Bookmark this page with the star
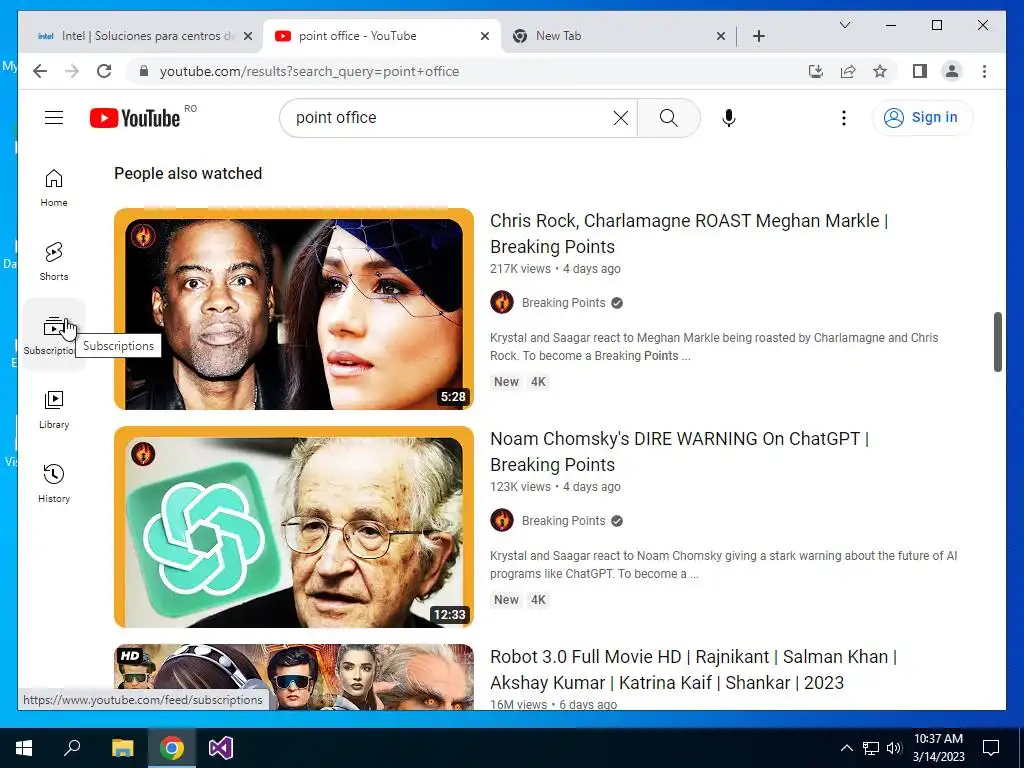The image size is (1024, 768). tap(880, 71)
